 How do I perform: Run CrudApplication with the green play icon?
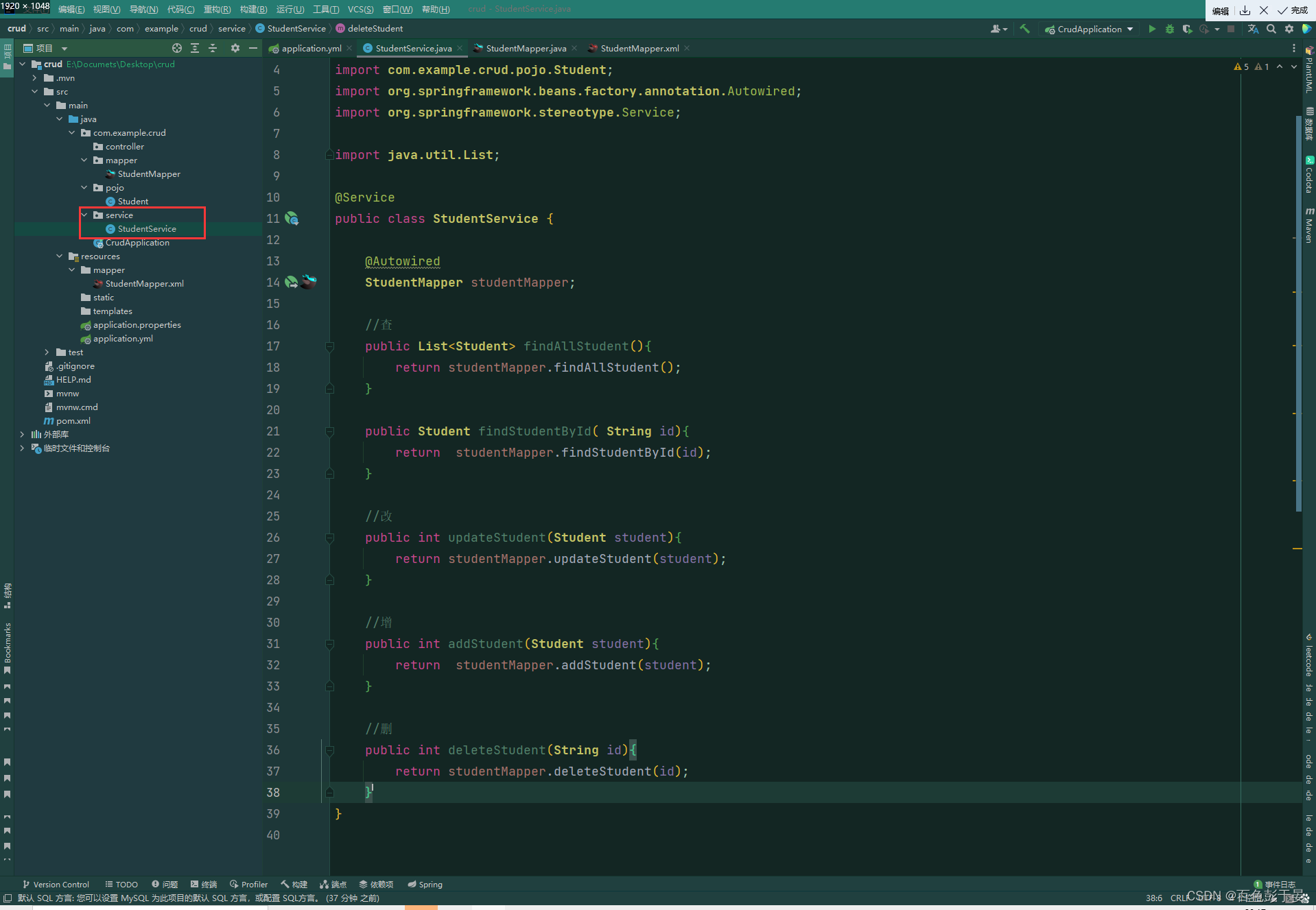pos(1152,29)
